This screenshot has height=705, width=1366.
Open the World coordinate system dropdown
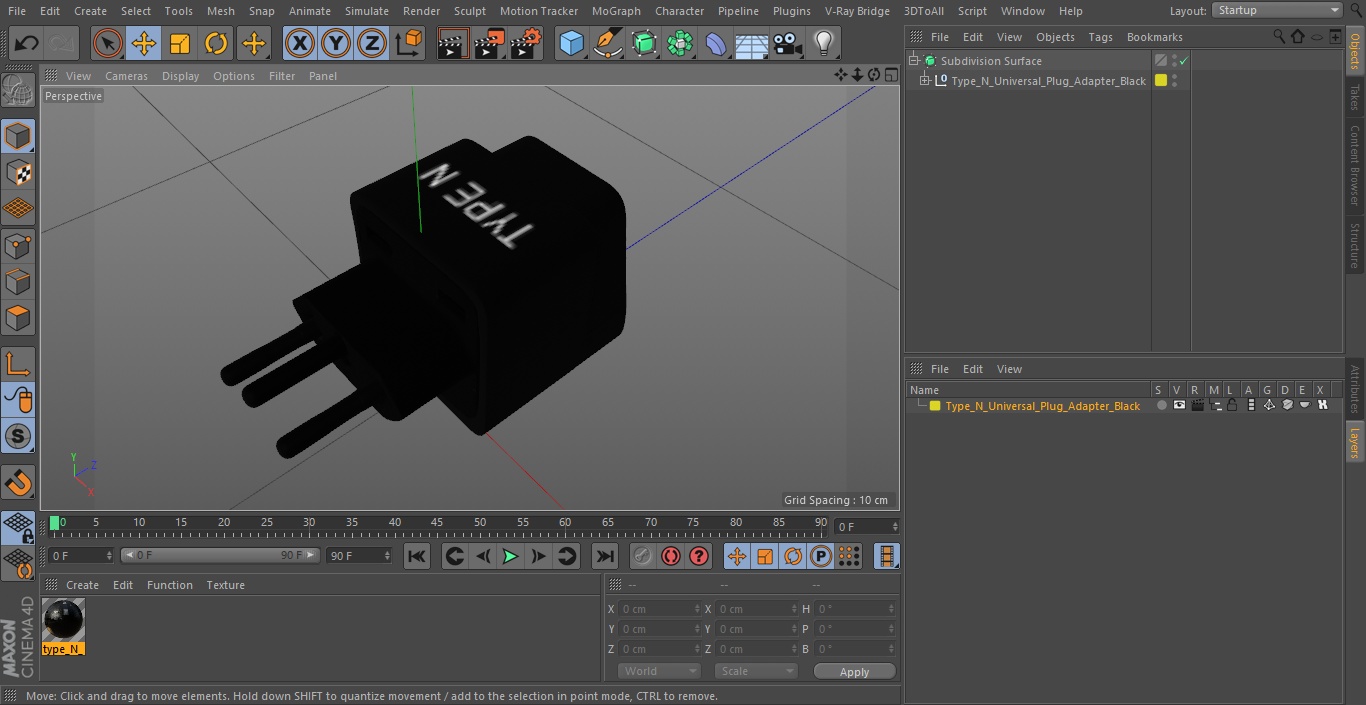point(659,671)
